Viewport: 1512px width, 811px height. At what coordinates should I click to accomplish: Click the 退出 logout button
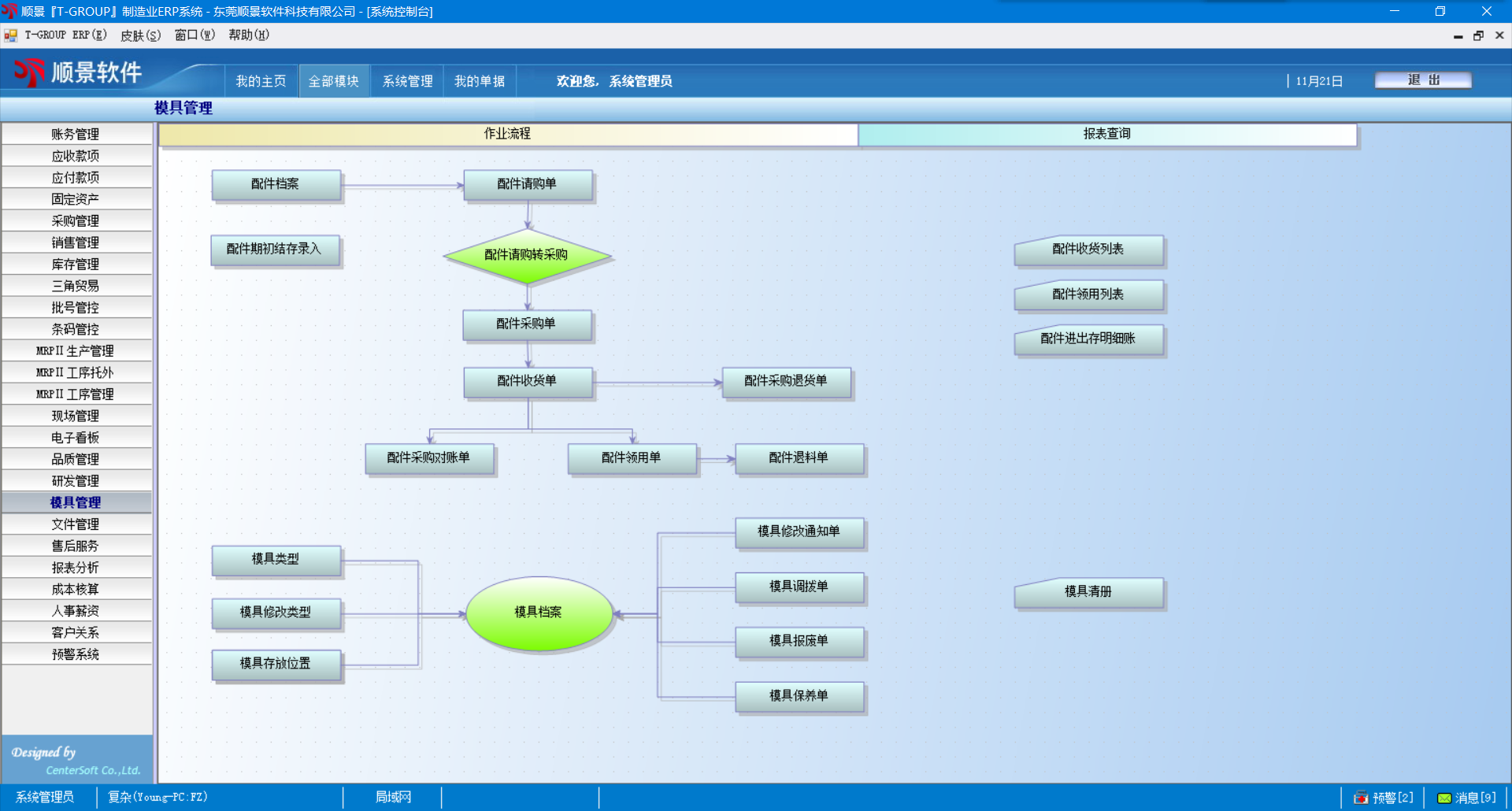(1422, 80)
